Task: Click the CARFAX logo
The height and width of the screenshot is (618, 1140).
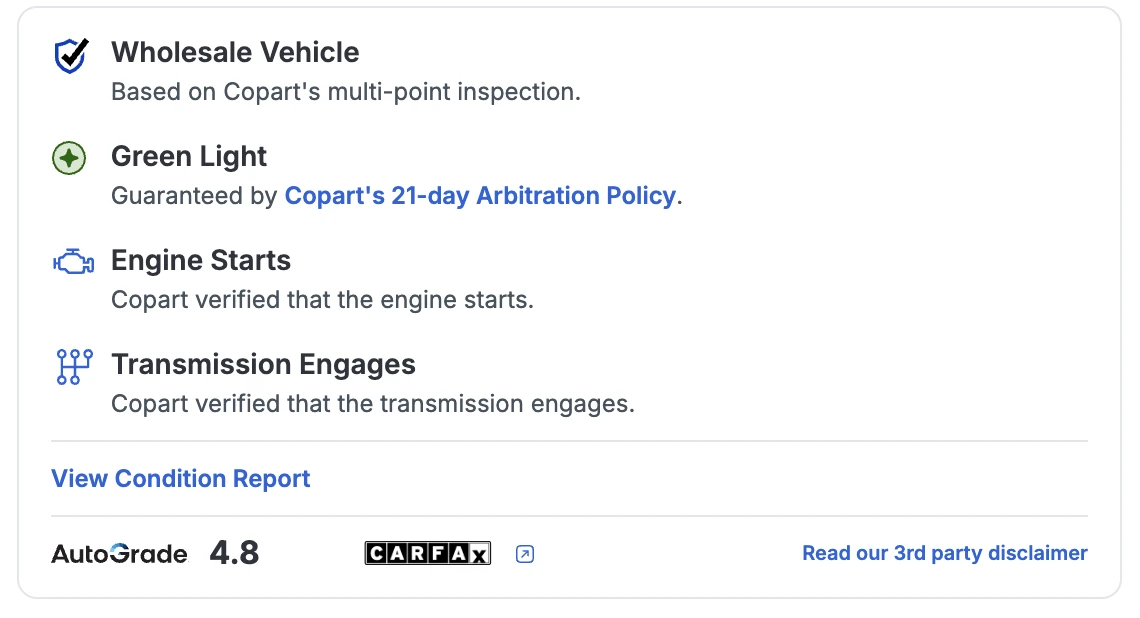Action: (x=427, y=553)
